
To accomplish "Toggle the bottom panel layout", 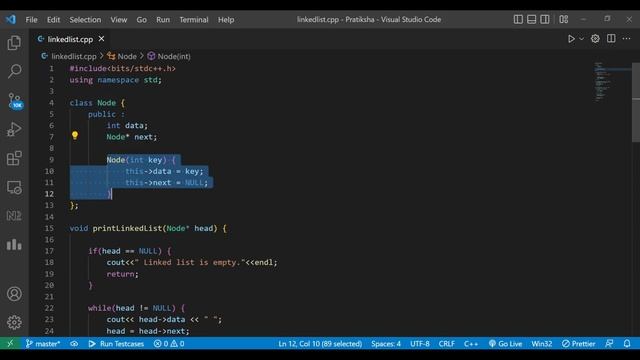I will coord(531,19).
